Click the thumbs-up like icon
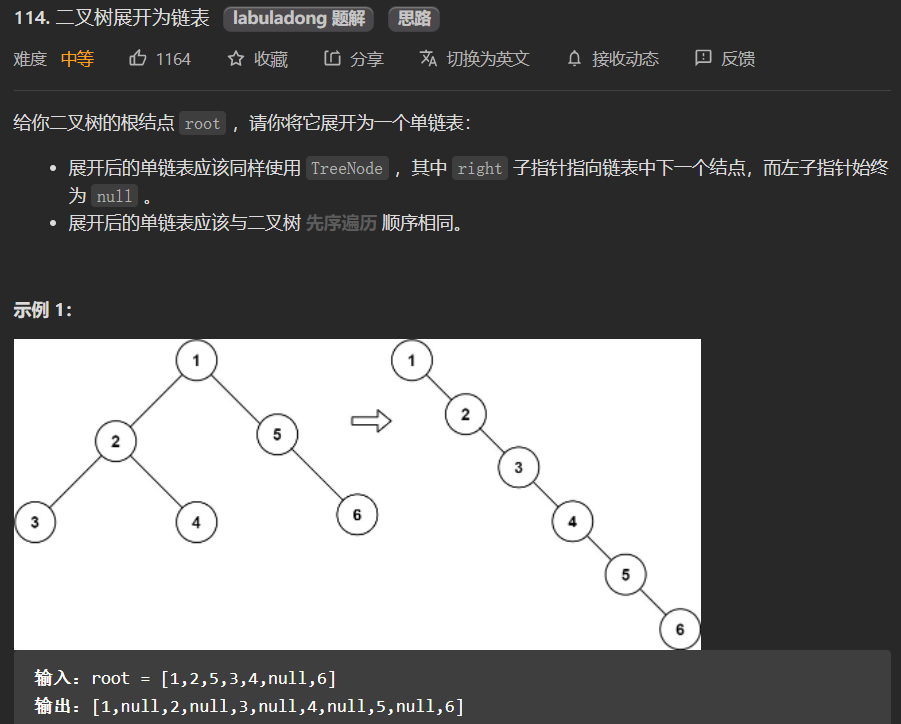Viewport: 901px width, 724px height. (x=137, y=58)
